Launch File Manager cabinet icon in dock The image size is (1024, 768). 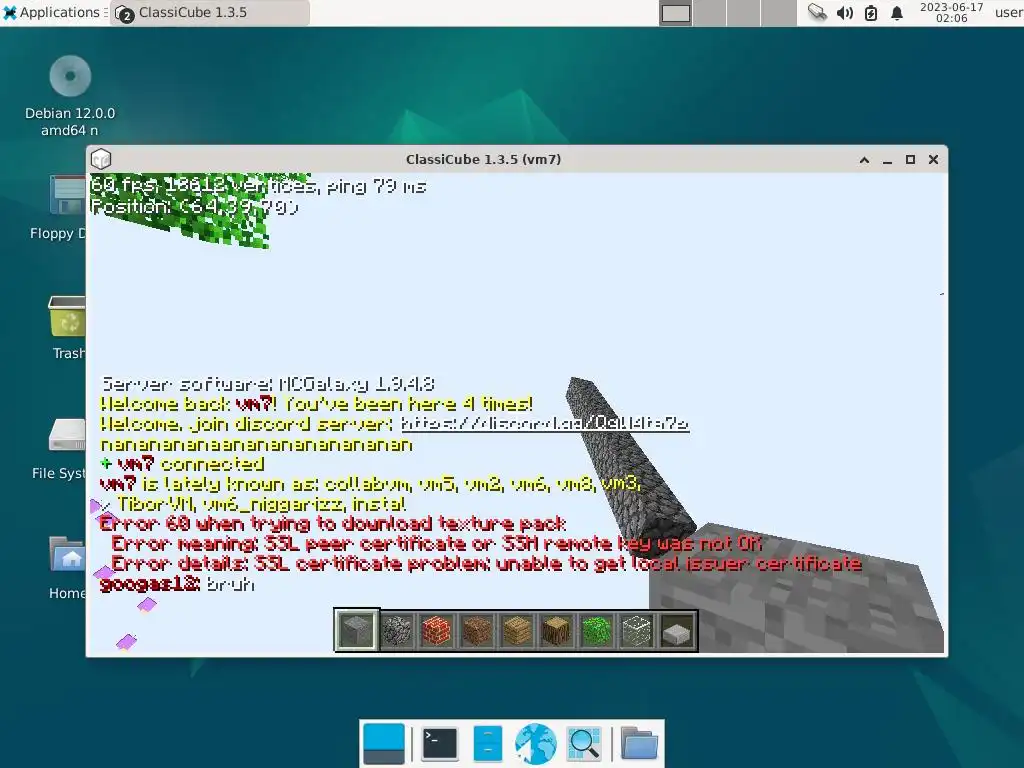point(487,743)
